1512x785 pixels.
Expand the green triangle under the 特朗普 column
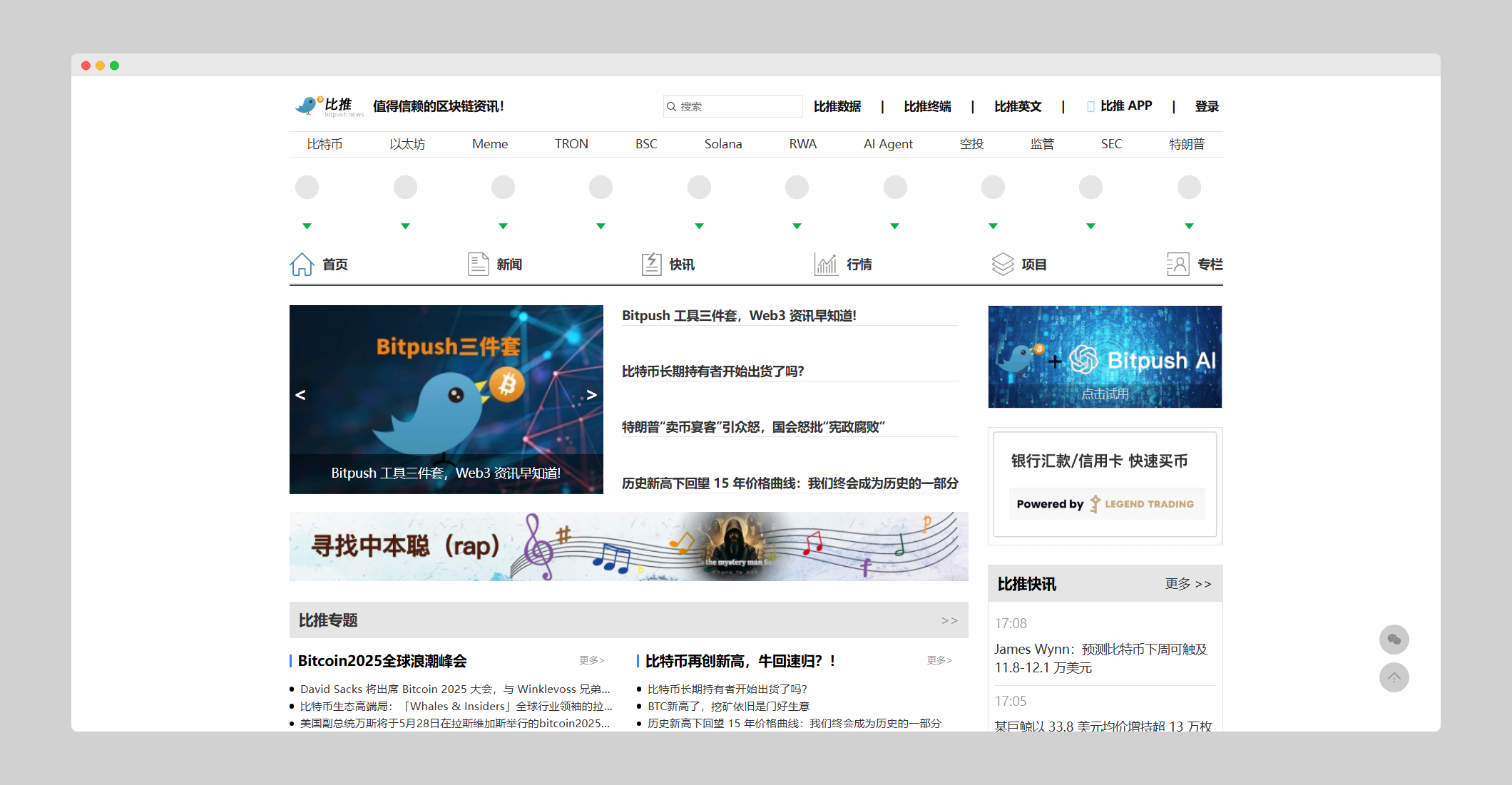1189,225
